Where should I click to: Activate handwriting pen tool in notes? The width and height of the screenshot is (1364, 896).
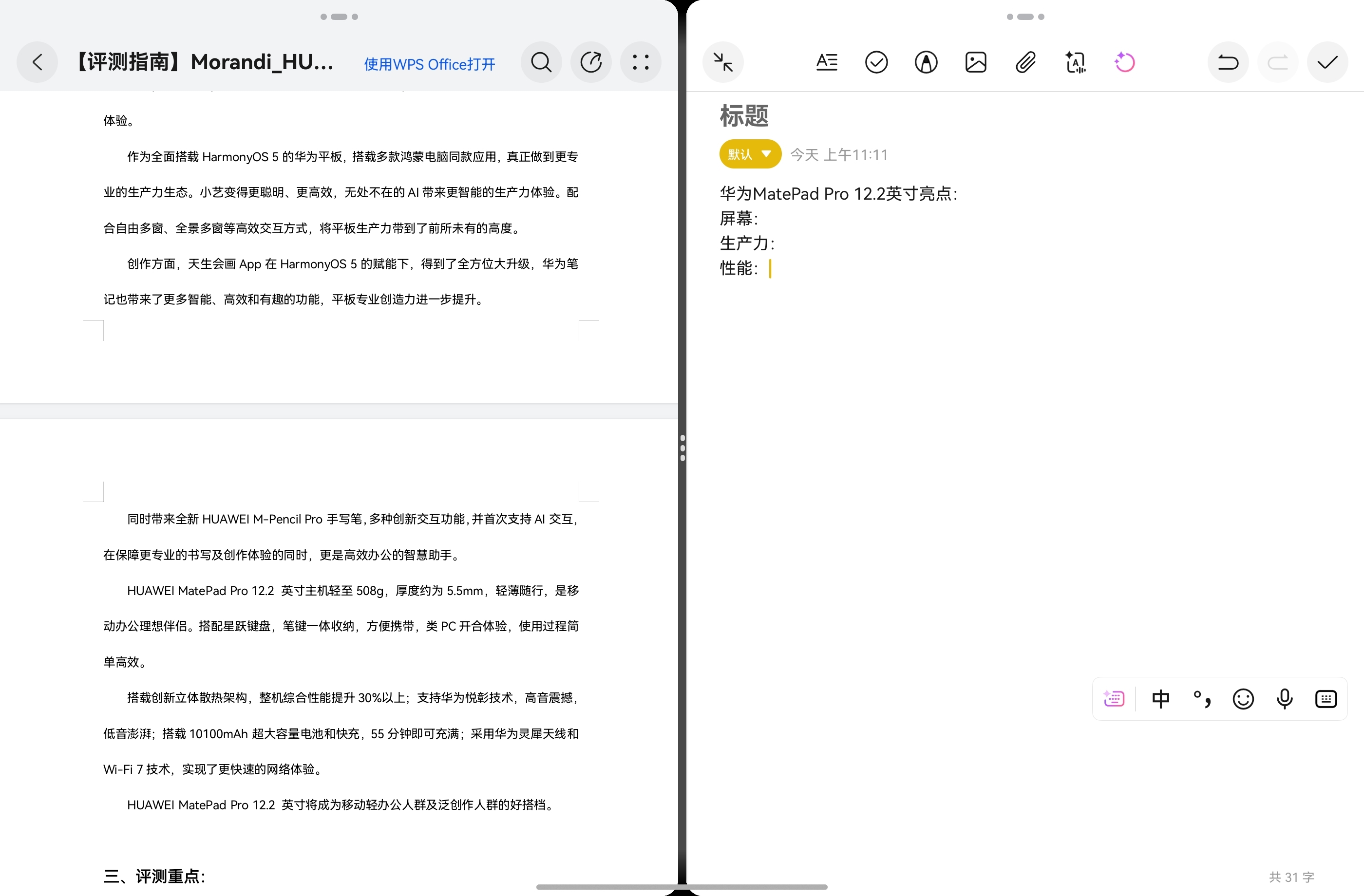(926, 62)
